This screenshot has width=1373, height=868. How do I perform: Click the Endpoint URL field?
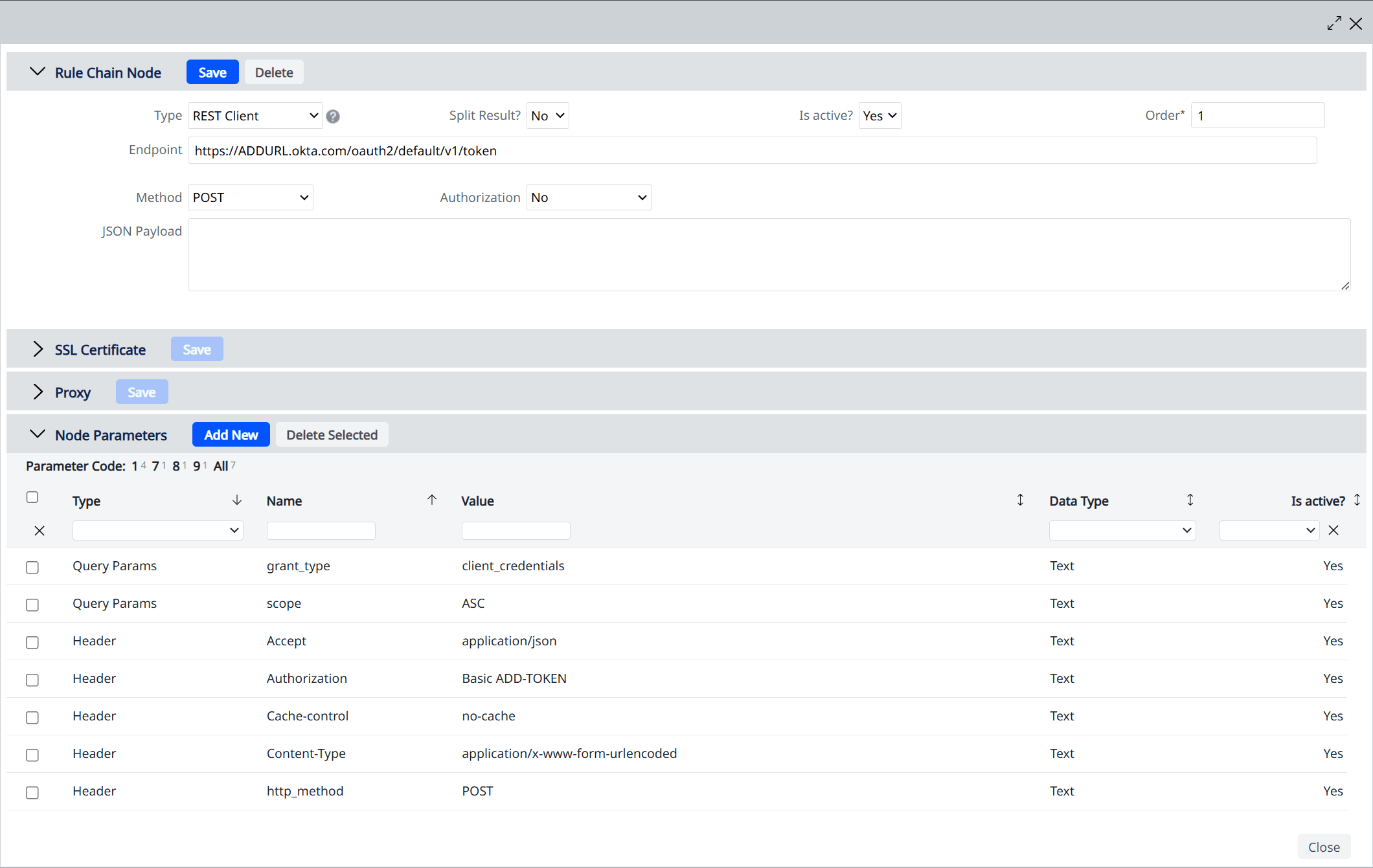752,150
